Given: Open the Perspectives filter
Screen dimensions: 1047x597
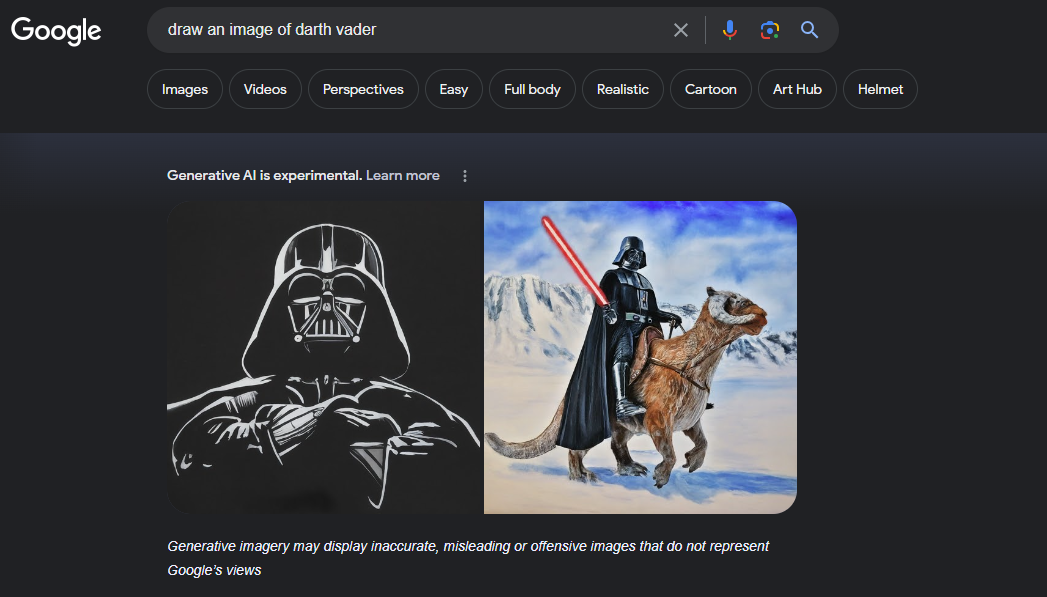Looking at the screenshot, I should point(363,89).
